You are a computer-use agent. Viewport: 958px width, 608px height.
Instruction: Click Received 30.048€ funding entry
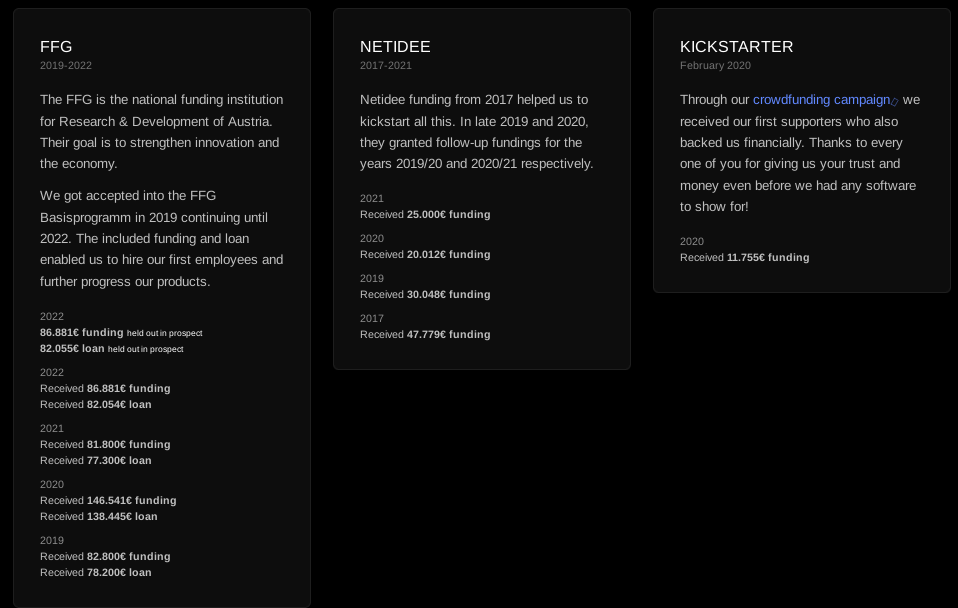tap(425, 295)
